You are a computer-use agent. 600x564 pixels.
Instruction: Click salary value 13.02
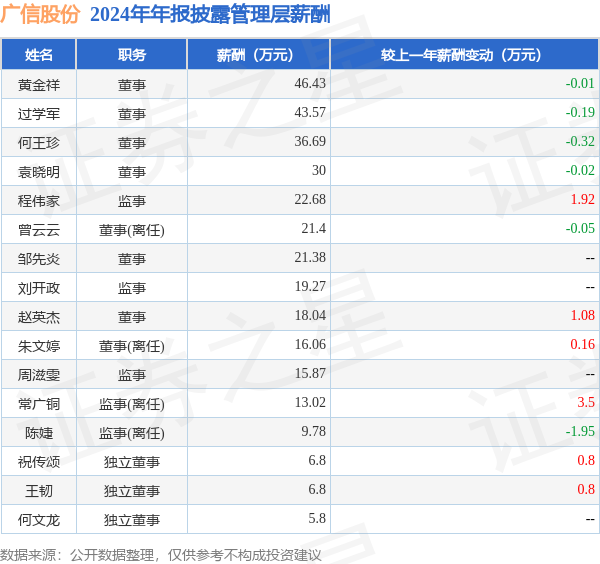tap(310, 403)
